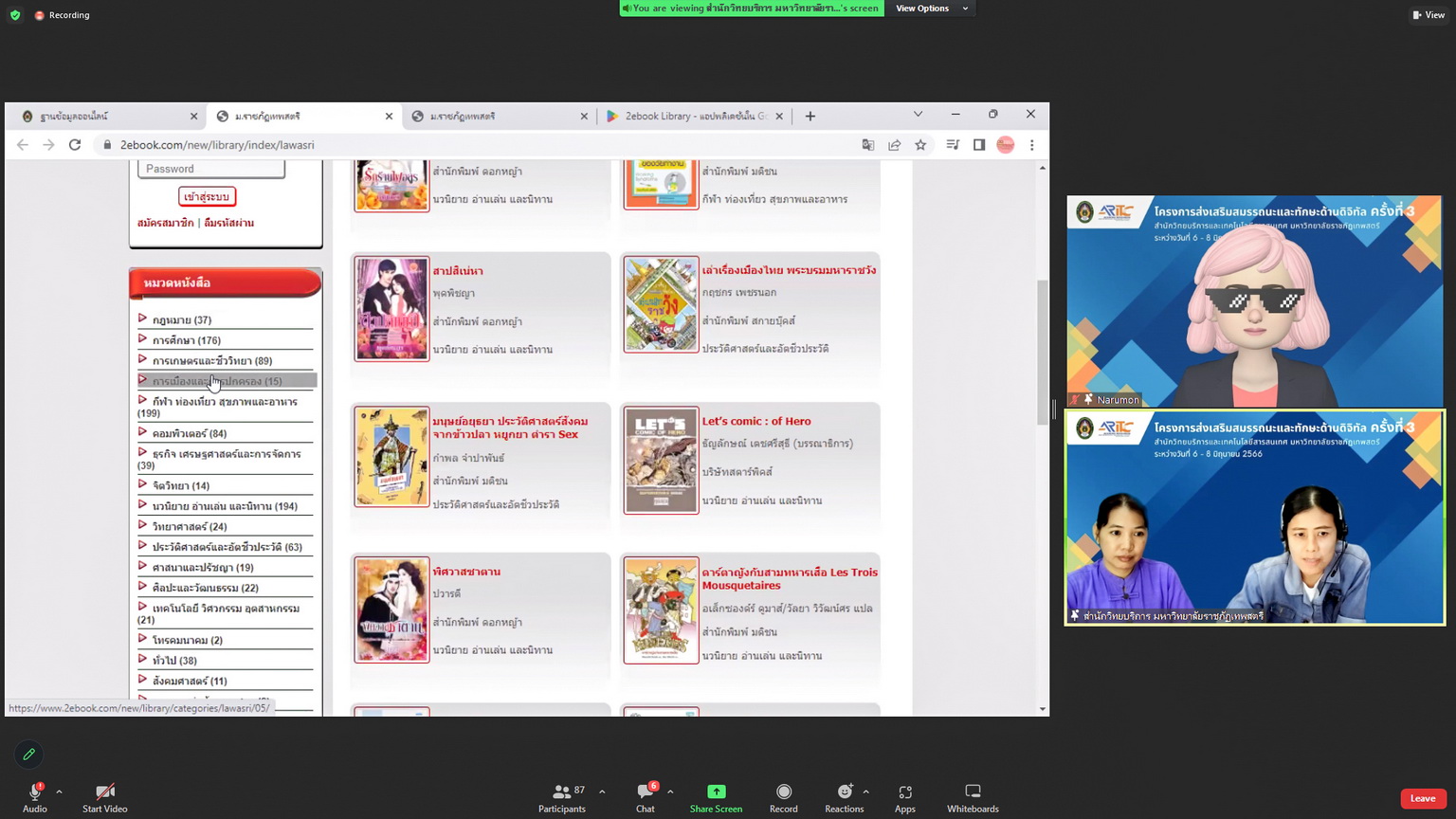
Task: Open book title สาปสิเน่หา
Action: point(458,271)
